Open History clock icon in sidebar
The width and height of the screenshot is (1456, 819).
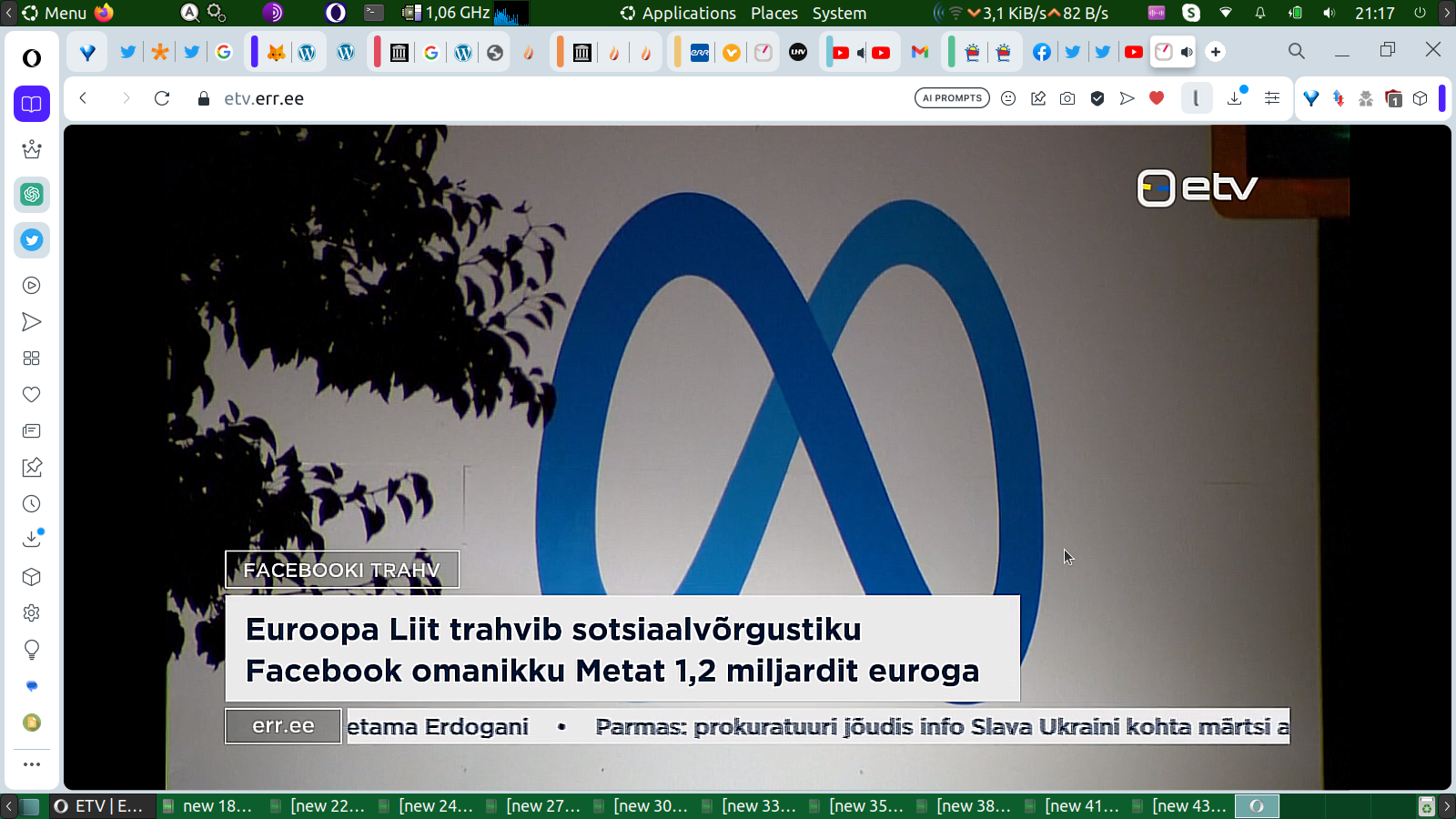32,504
